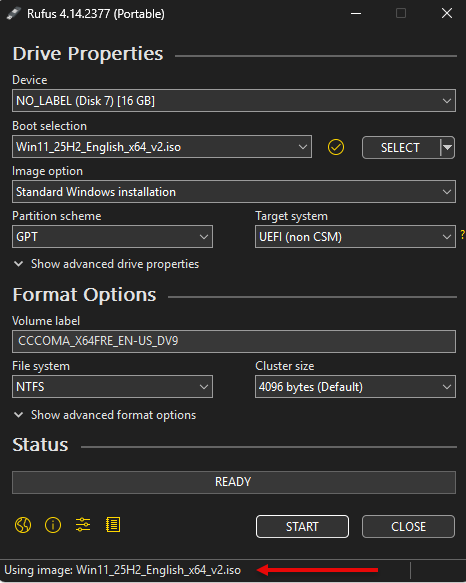Click the checksum checkmark icon
The height and width of the screenshot is (583, 466).
click(x=336, y=147)
